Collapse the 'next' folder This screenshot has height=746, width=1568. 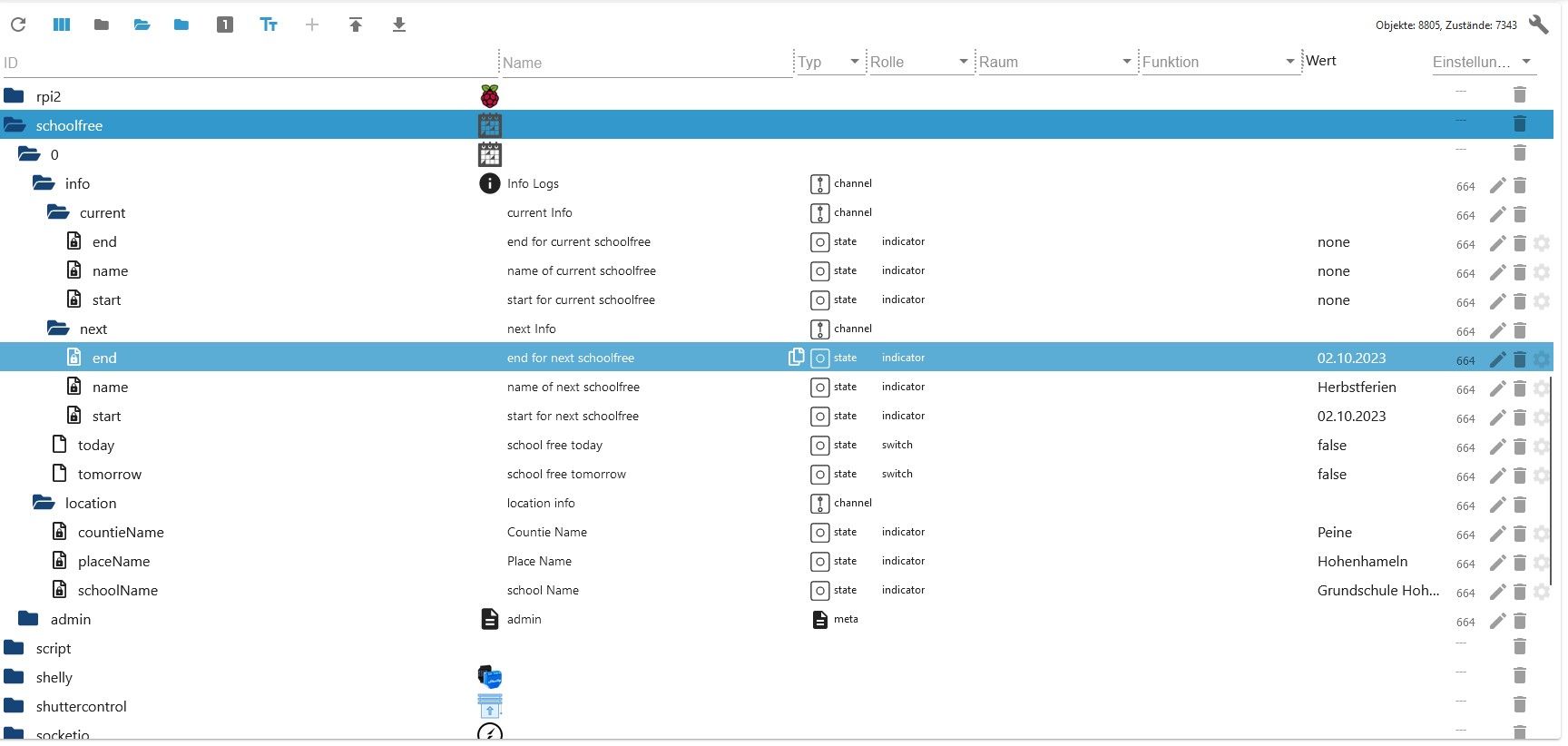tap(58, 329)
